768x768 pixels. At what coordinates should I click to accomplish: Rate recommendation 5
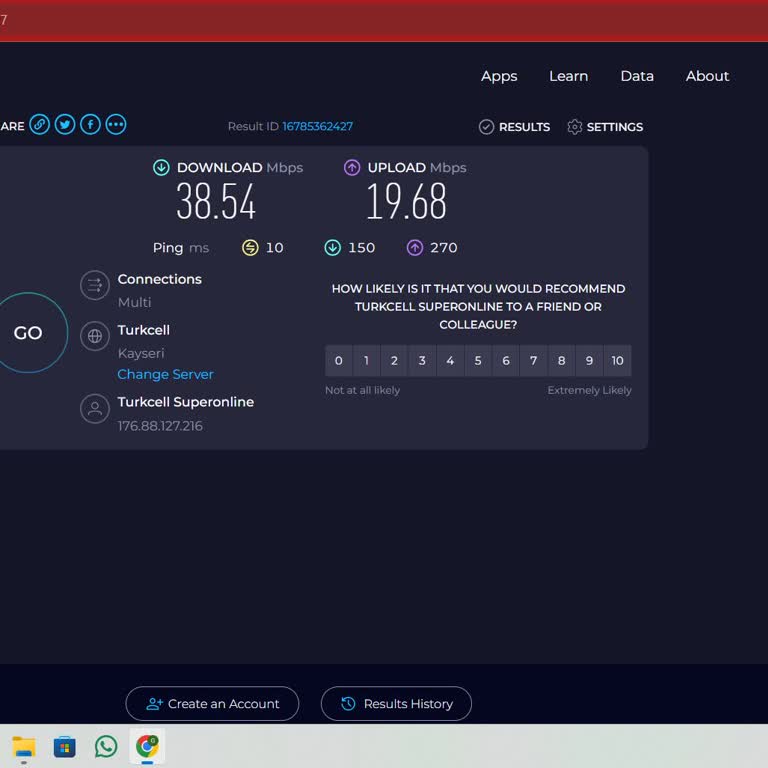point(478,361)
